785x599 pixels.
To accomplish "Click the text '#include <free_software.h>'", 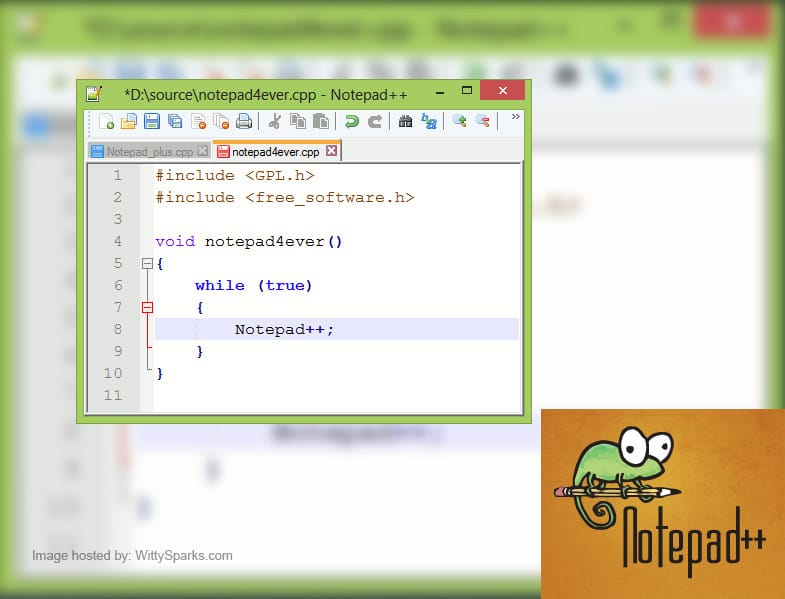I will [x=285, y=198].
